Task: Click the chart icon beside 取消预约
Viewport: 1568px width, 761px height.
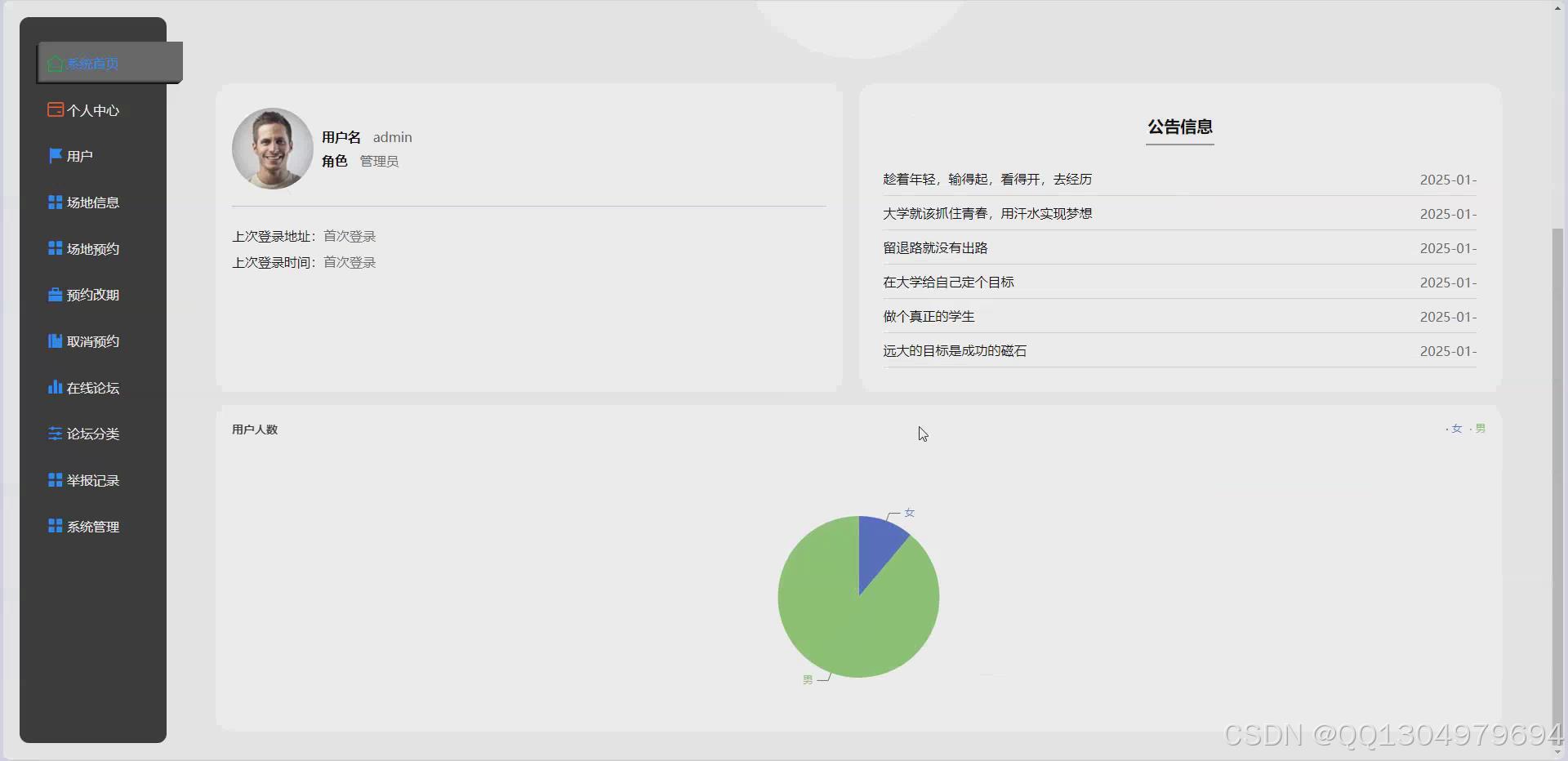Action: pos(55,340)
